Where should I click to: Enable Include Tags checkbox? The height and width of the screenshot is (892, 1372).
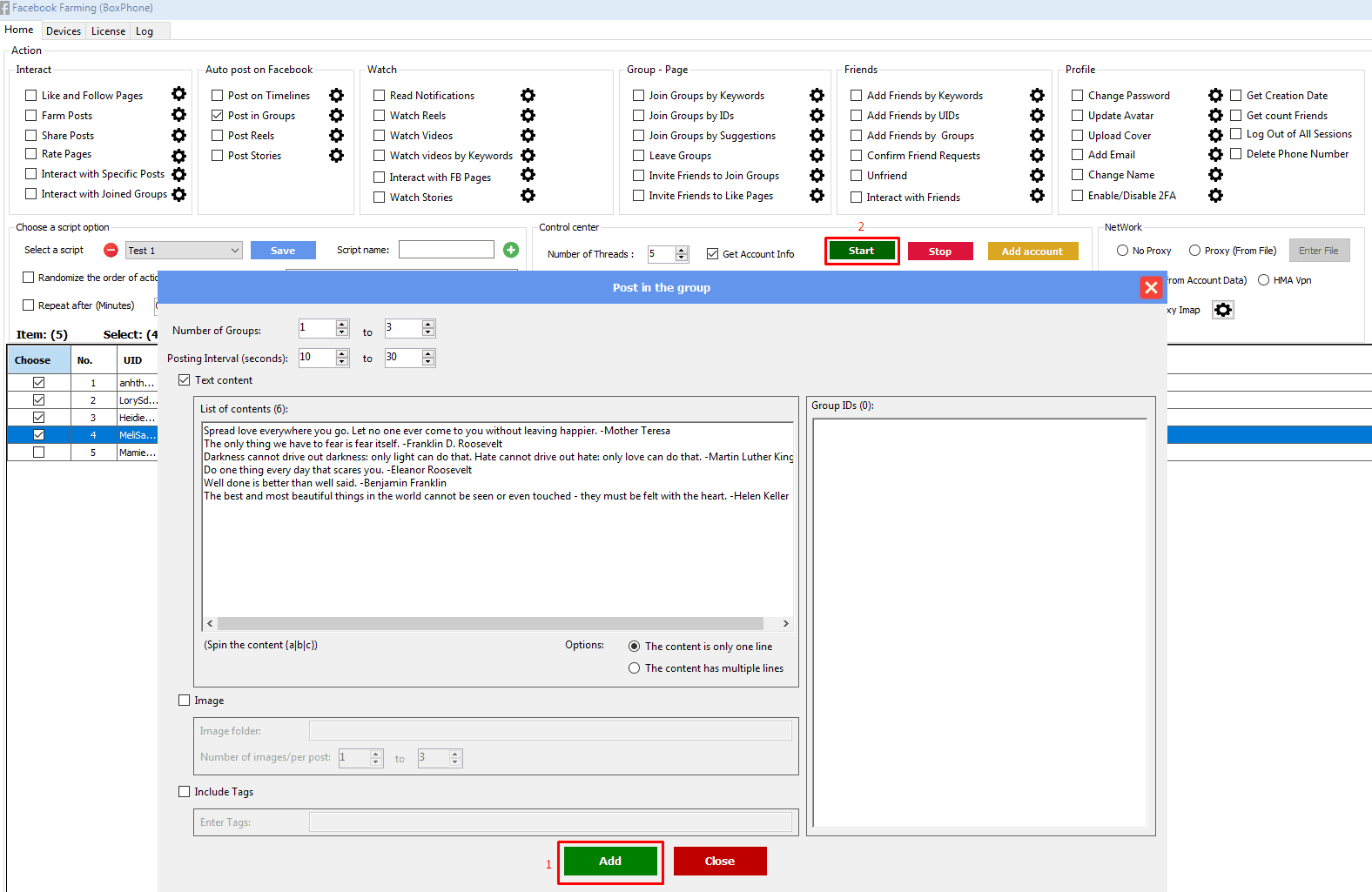[184, 791]
